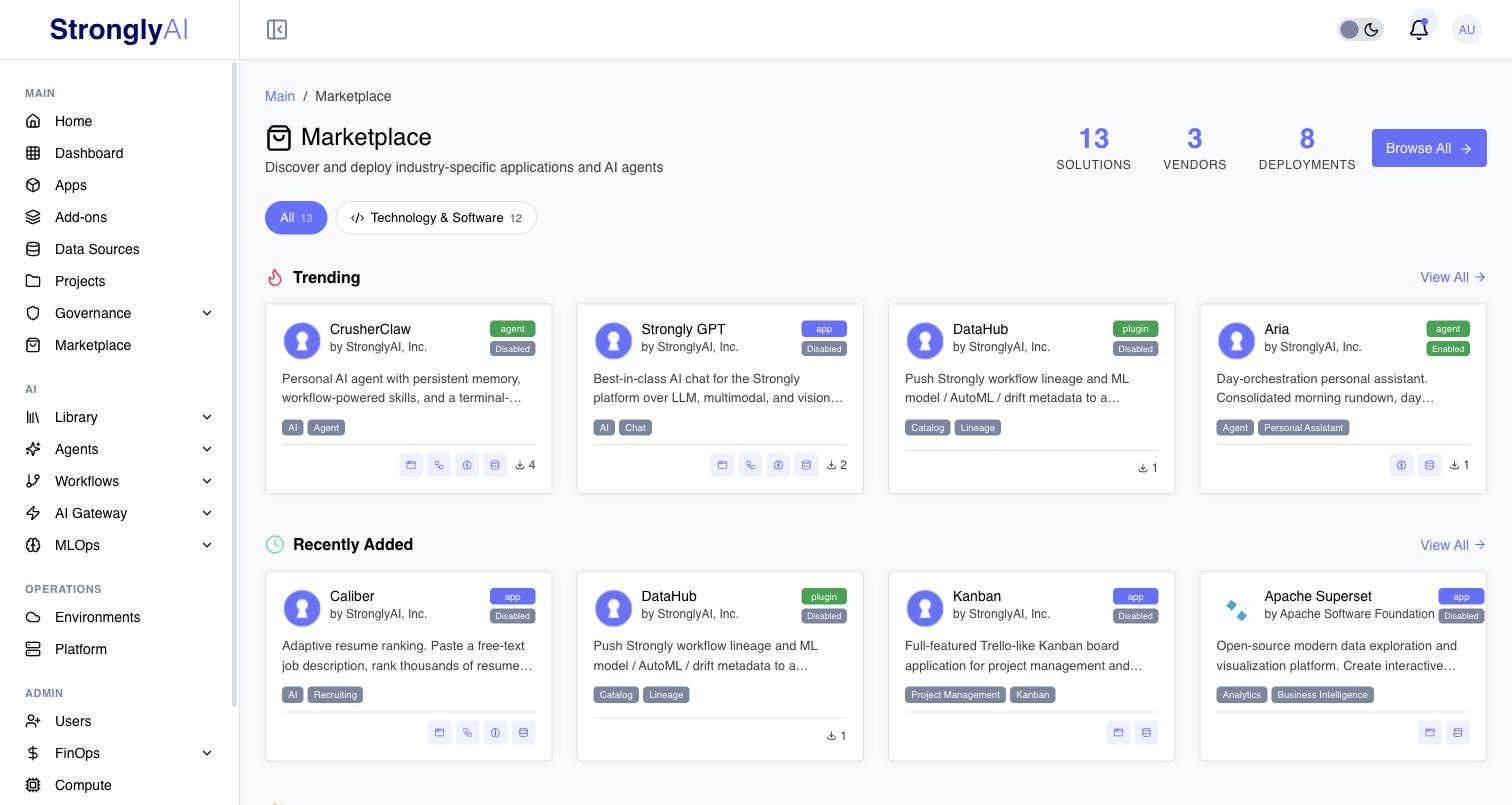This screenshot has height=805, width=1512.
Task: Open the Kanban card title
Action: pos(977,596)
